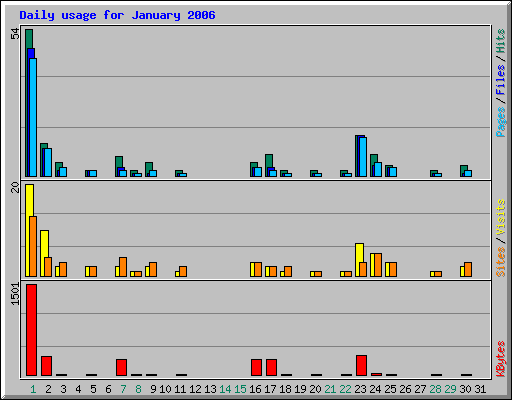The height and width of the screenshot is (400, 512).
Task: Click the 'KBytes' legend label
Action: (x=500, y=359)
